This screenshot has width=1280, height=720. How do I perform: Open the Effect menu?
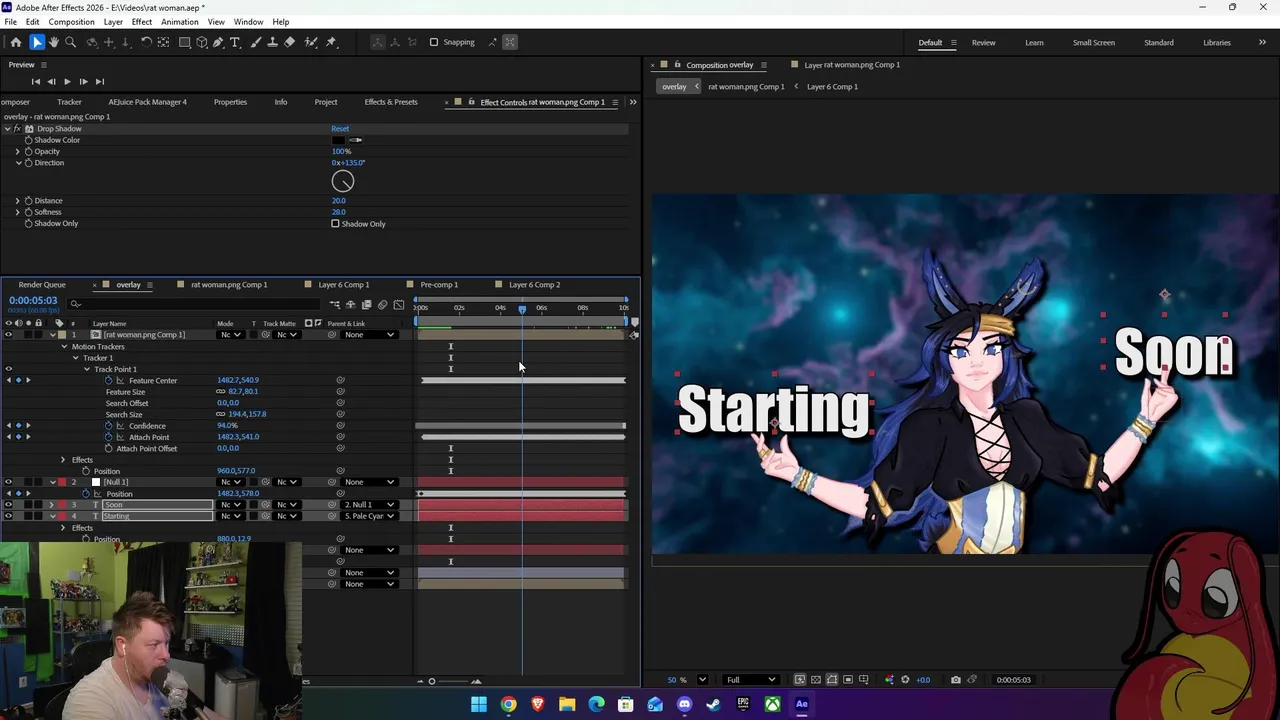coord(142,22)
